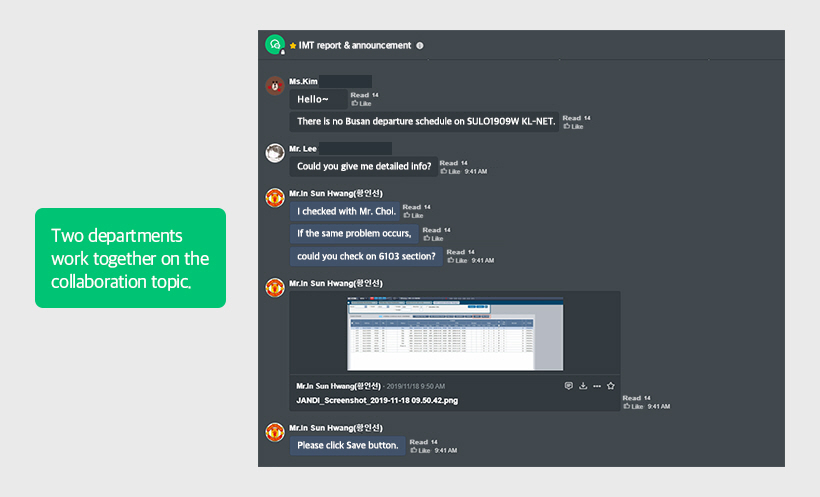Show readers of the Busan departure message
The height and width of the screenshot is (497, 820).
[576, 118]
